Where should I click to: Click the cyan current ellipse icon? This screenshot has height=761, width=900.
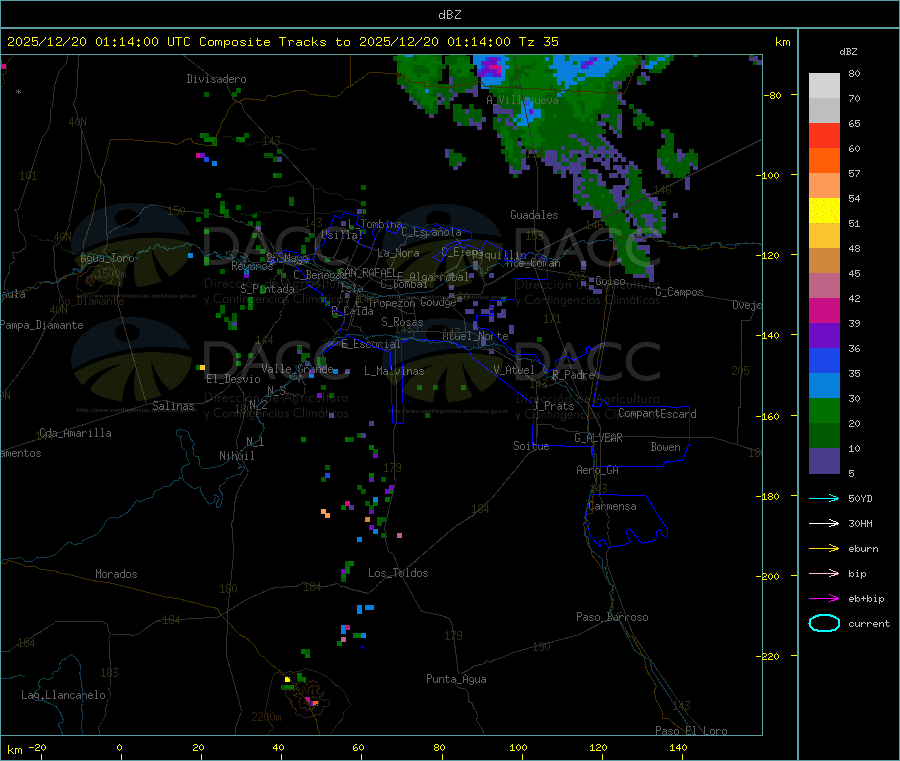824,623
